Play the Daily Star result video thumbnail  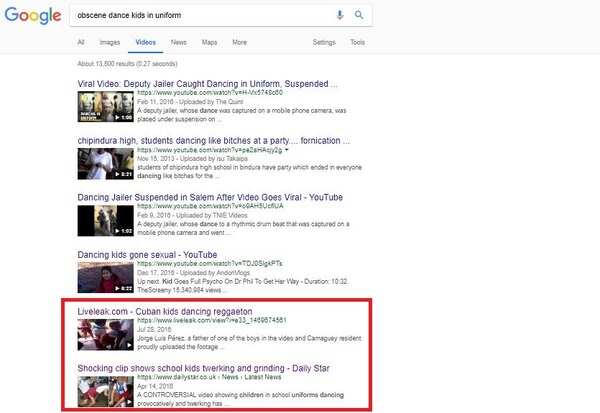point(106,391)
